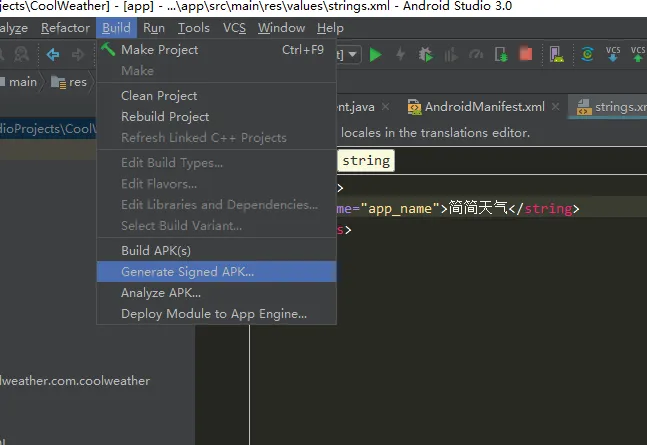Open the Refactor menu
The height and width of the screenshot is (445, 647).
pos(65,28)
